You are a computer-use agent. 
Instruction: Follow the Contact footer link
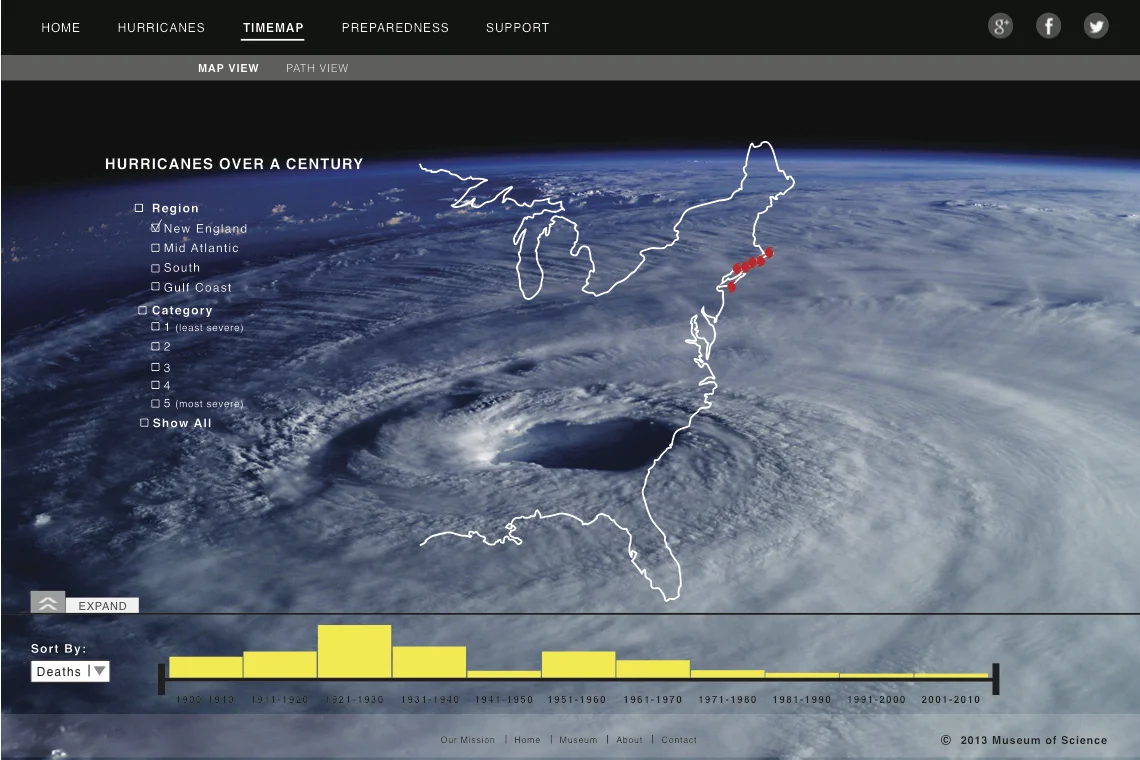click(x=679, y=740)
